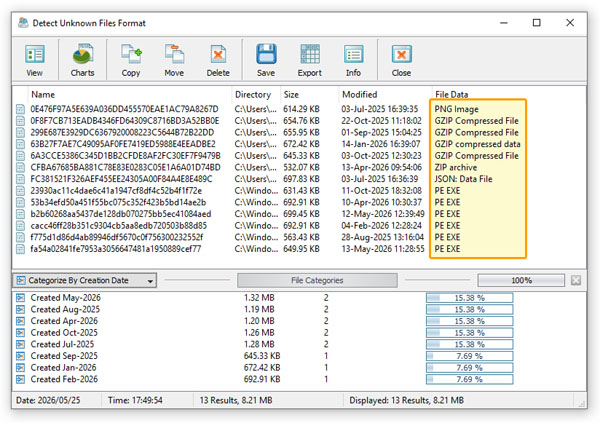
Task: Select file b2b60268aa5437de128db070275bb5ec41084aed
Action: (x=121, y=214)
